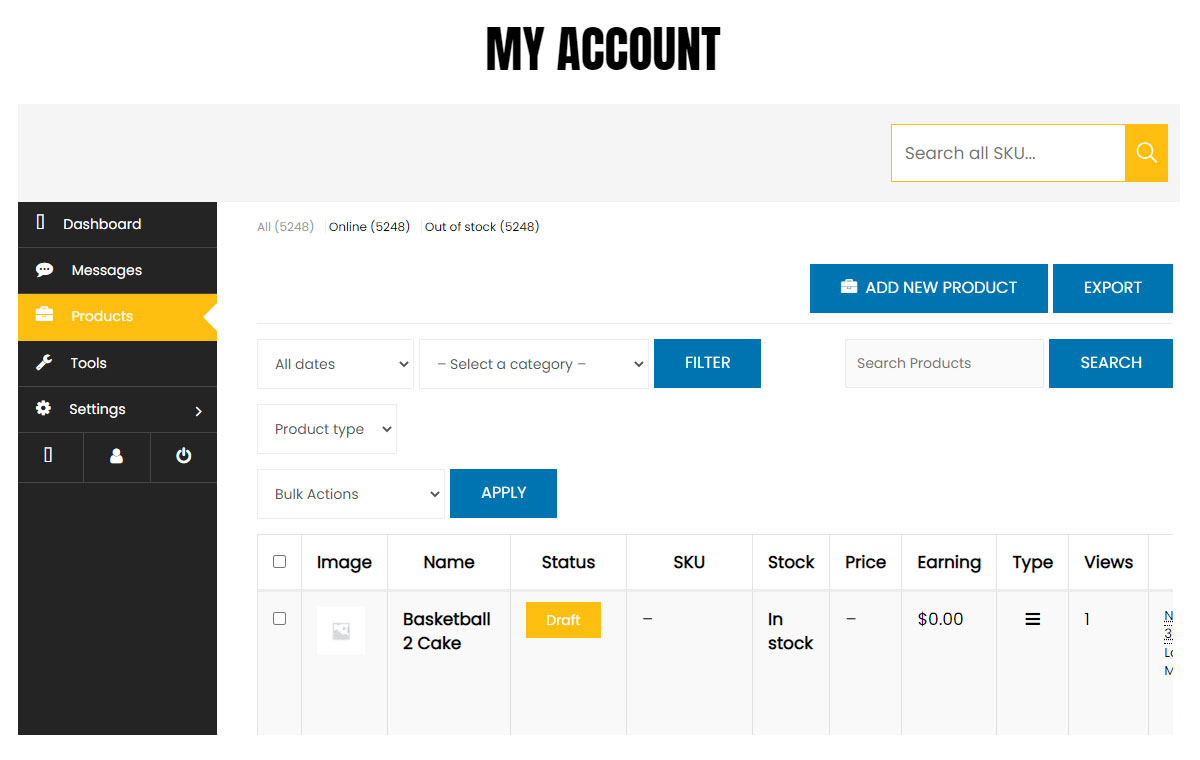Viewport: 1200px width, 760px height.
Task: Click the Basketball 2 Cake image placeholder
Action: [x=341, y=631]
